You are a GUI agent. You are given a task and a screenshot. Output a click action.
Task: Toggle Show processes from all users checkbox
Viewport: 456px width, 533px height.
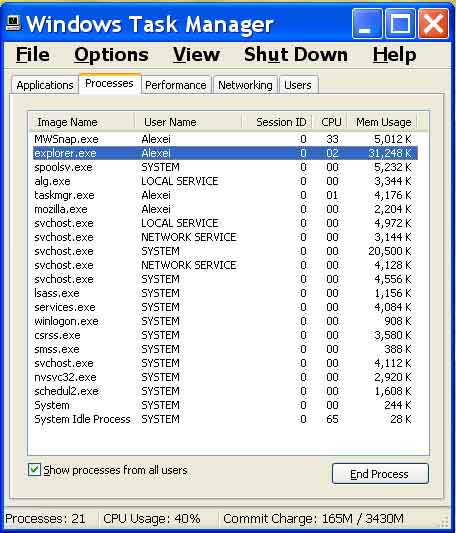click(34, 470)
